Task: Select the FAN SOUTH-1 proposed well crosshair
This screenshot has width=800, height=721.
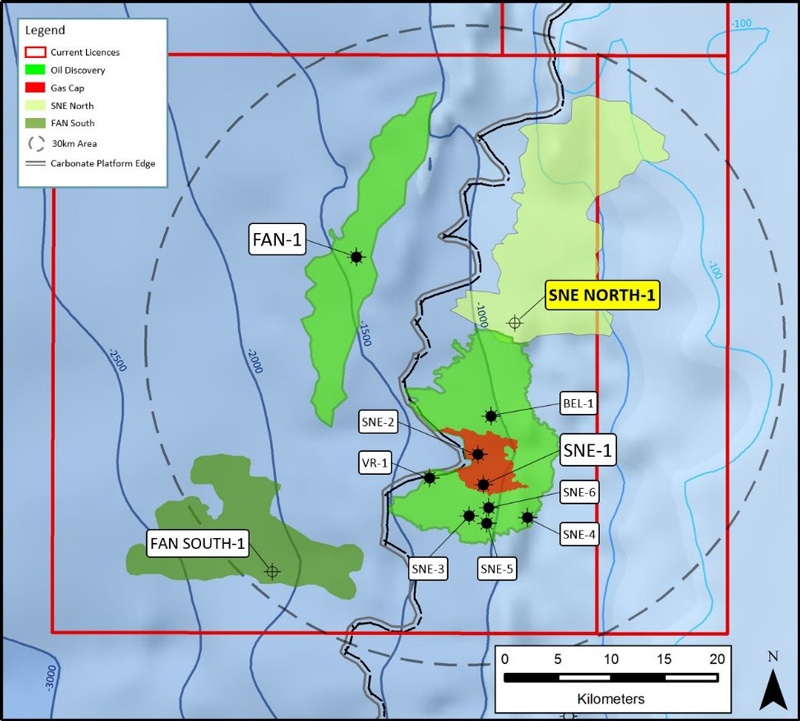Action: pyautogui.click(x=272, y=571)
